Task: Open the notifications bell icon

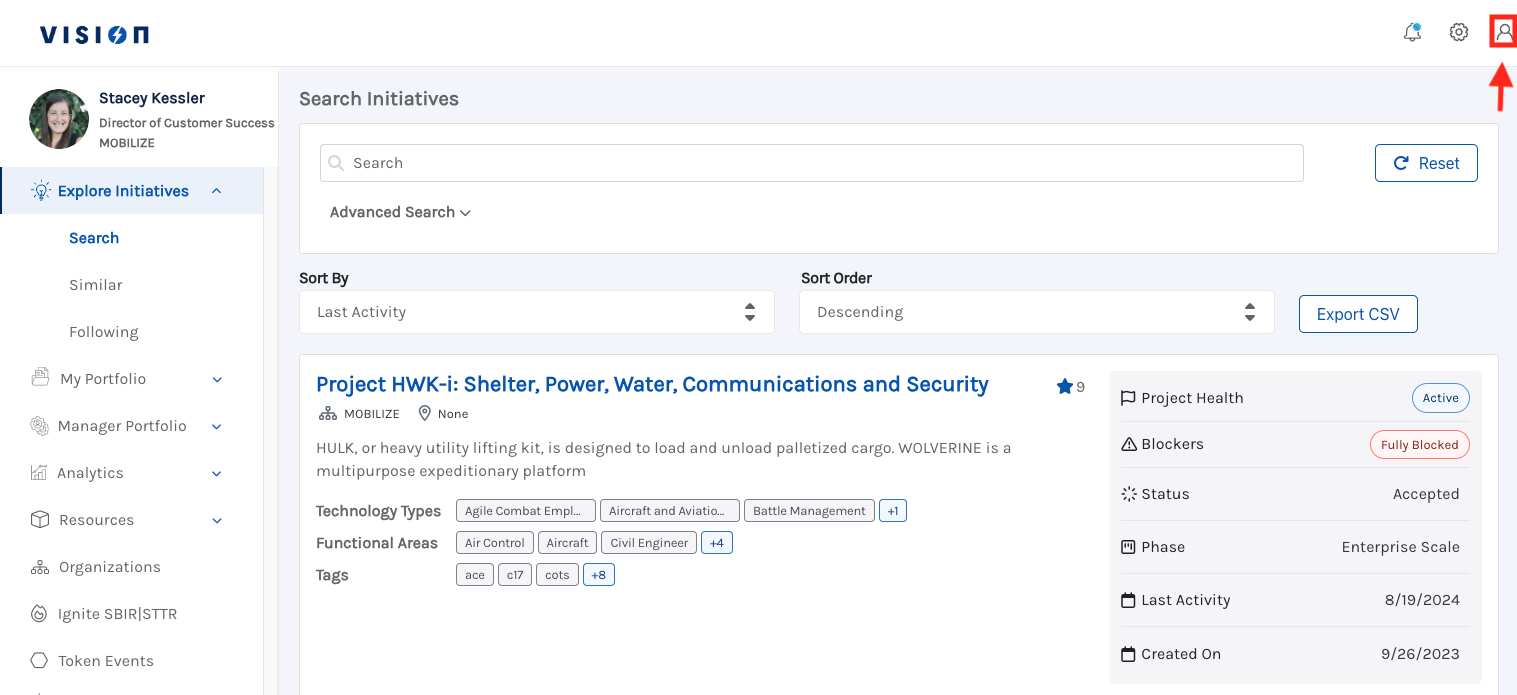Action: (x=1412, y=33)
